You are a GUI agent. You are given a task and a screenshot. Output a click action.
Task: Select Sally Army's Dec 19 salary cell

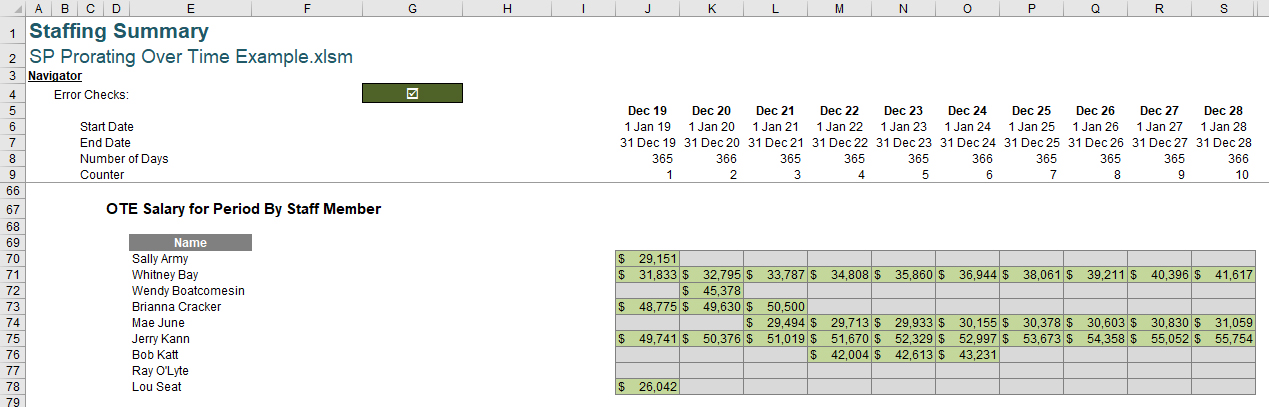coord(647,258)
